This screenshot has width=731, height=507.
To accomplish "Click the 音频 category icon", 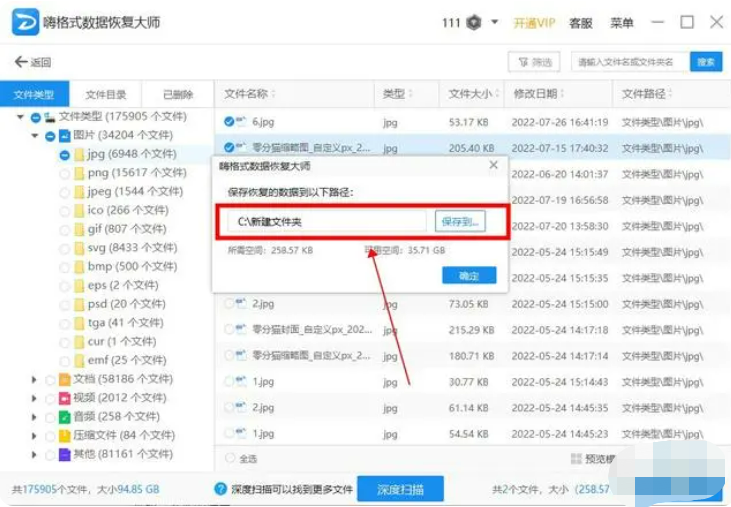I will 64,417.
